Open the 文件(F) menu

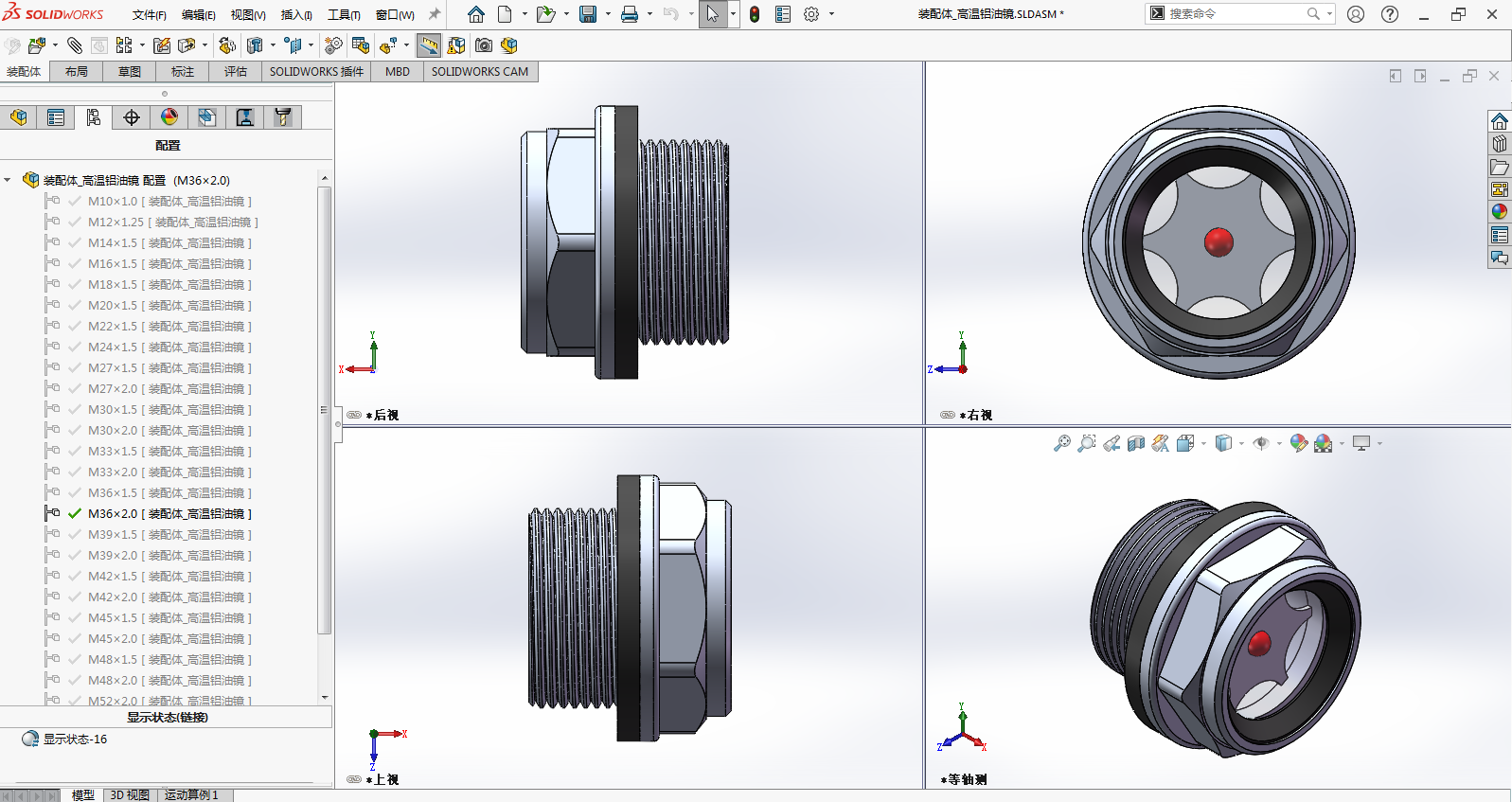149,14
